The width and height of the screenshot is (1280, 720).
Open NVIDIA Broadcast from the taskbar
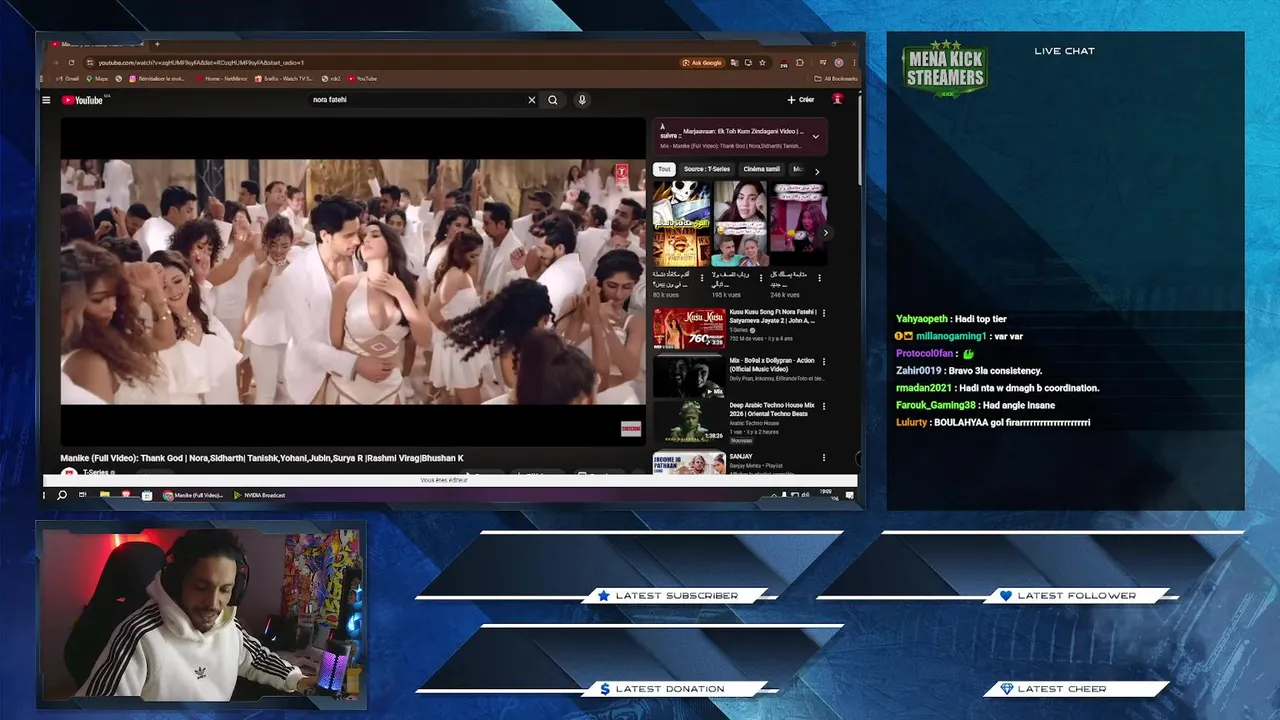click(x=260, y=495)
